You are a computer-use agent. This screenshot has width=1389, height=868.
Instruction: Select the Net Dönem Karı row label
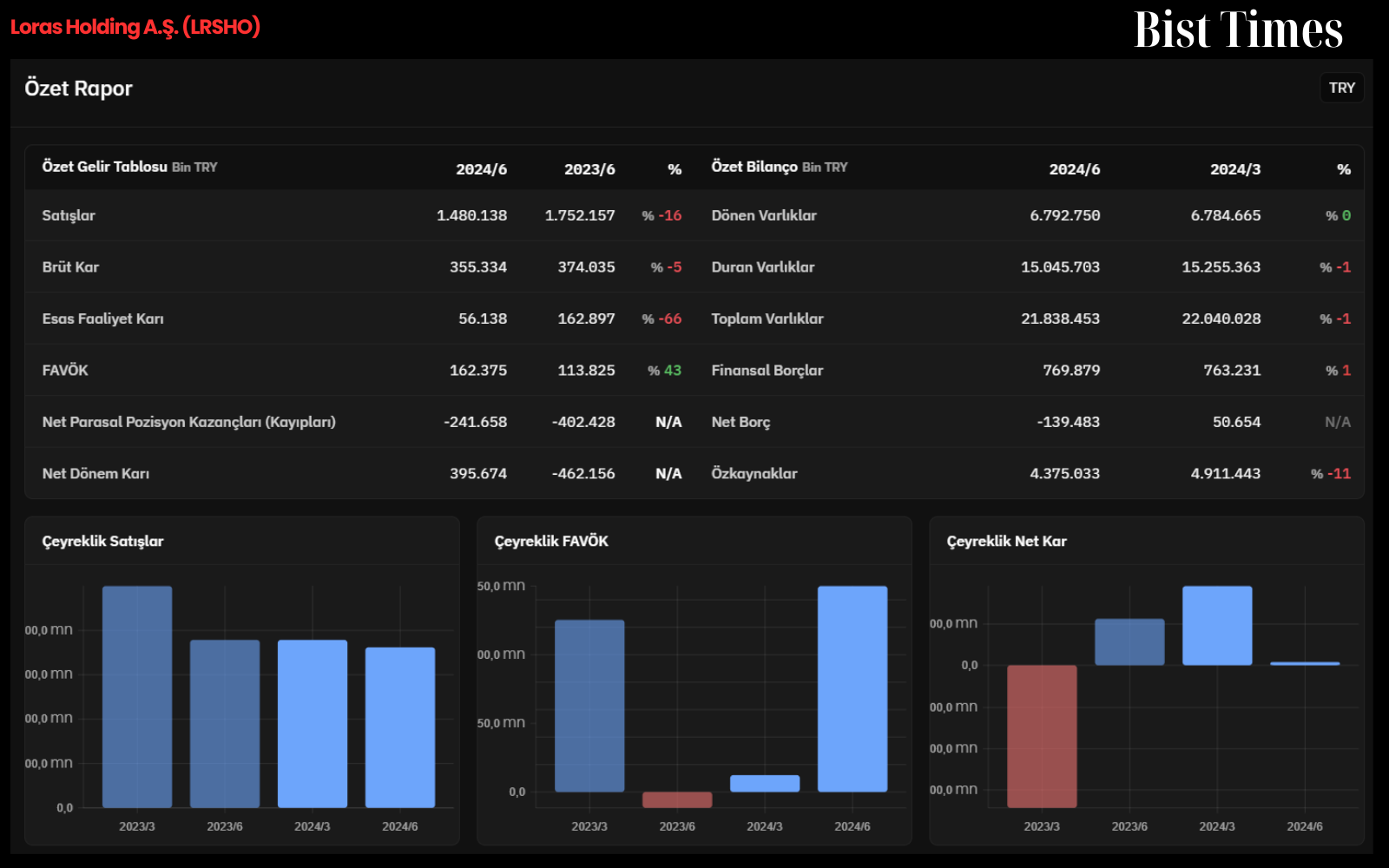[95, 474]
